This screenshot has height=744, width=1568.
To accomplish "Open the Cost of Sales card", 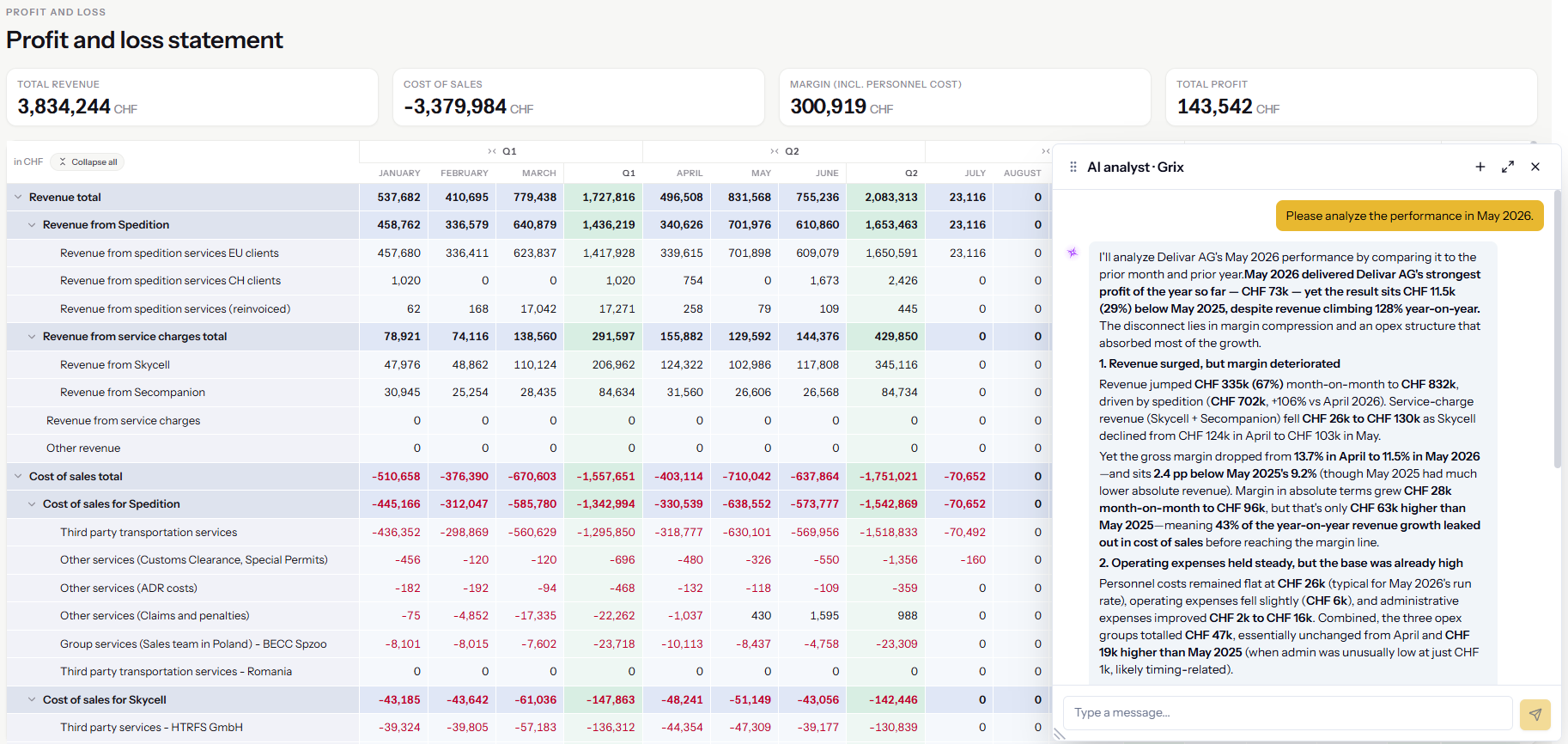I will (x=579, y=97).
